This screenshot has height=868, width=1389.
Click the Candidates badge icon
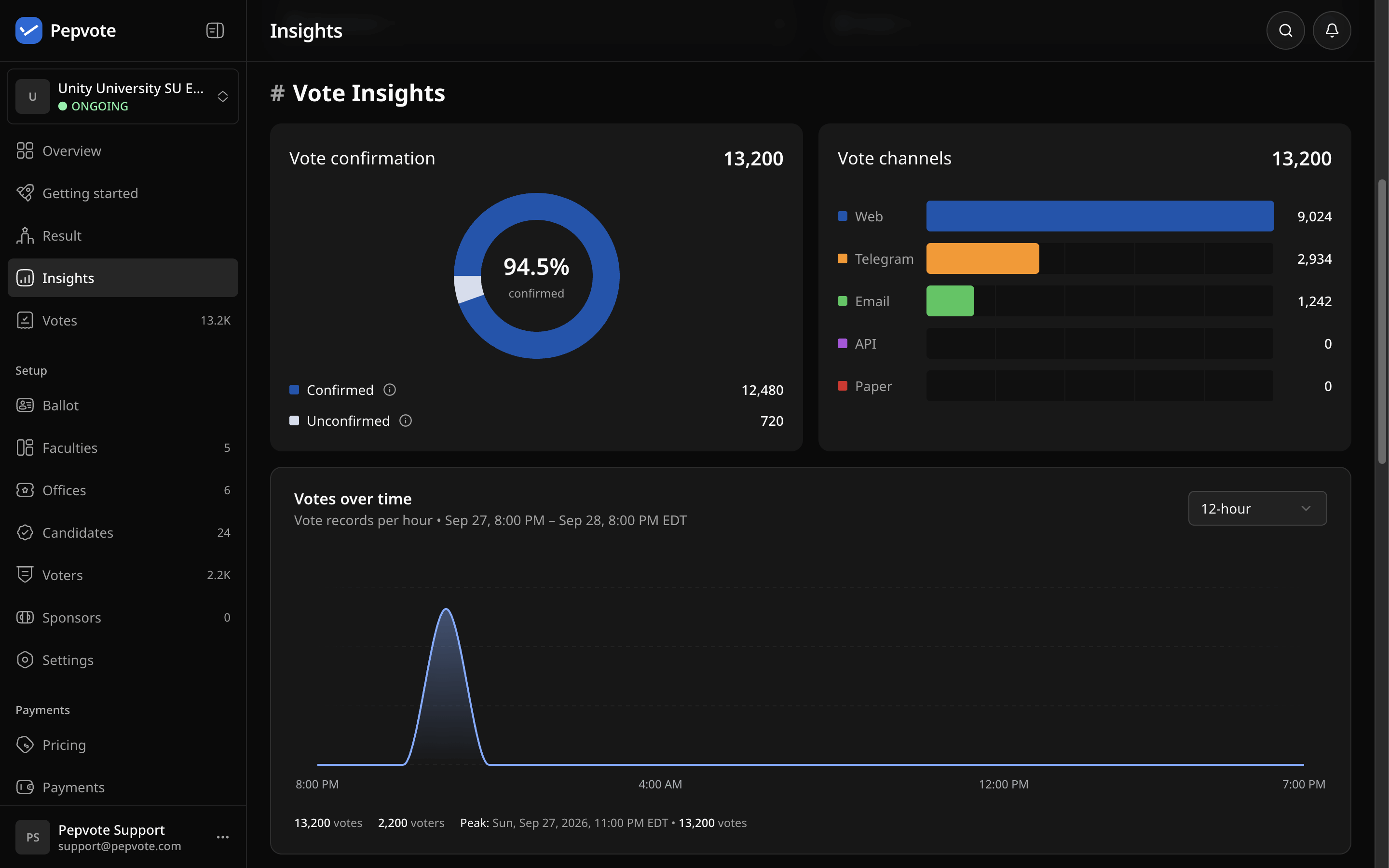25,533
